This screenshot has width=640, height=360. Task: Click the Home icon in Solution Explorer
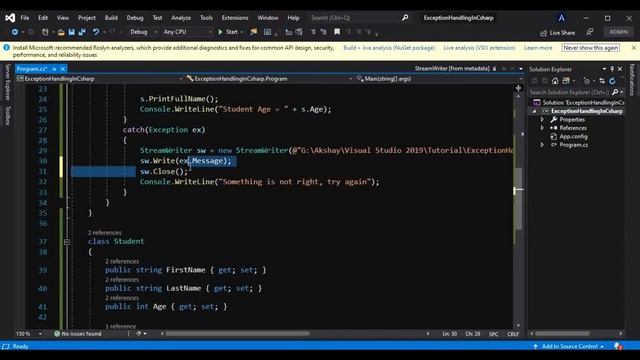coord(555,81)
